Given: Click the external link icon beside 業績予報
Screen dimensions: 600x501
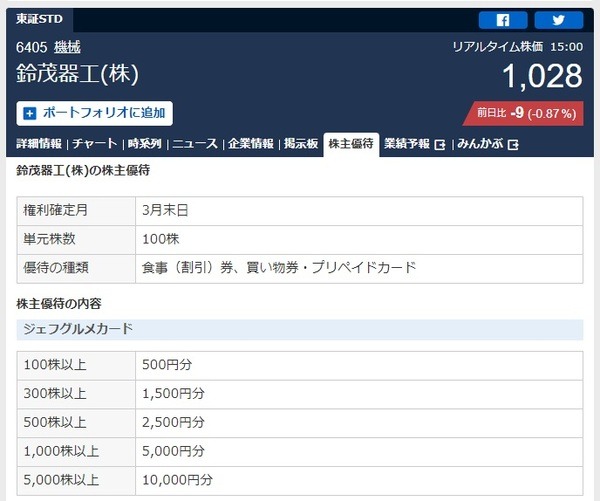Looking at the screenshot, I should click(440, 145).
